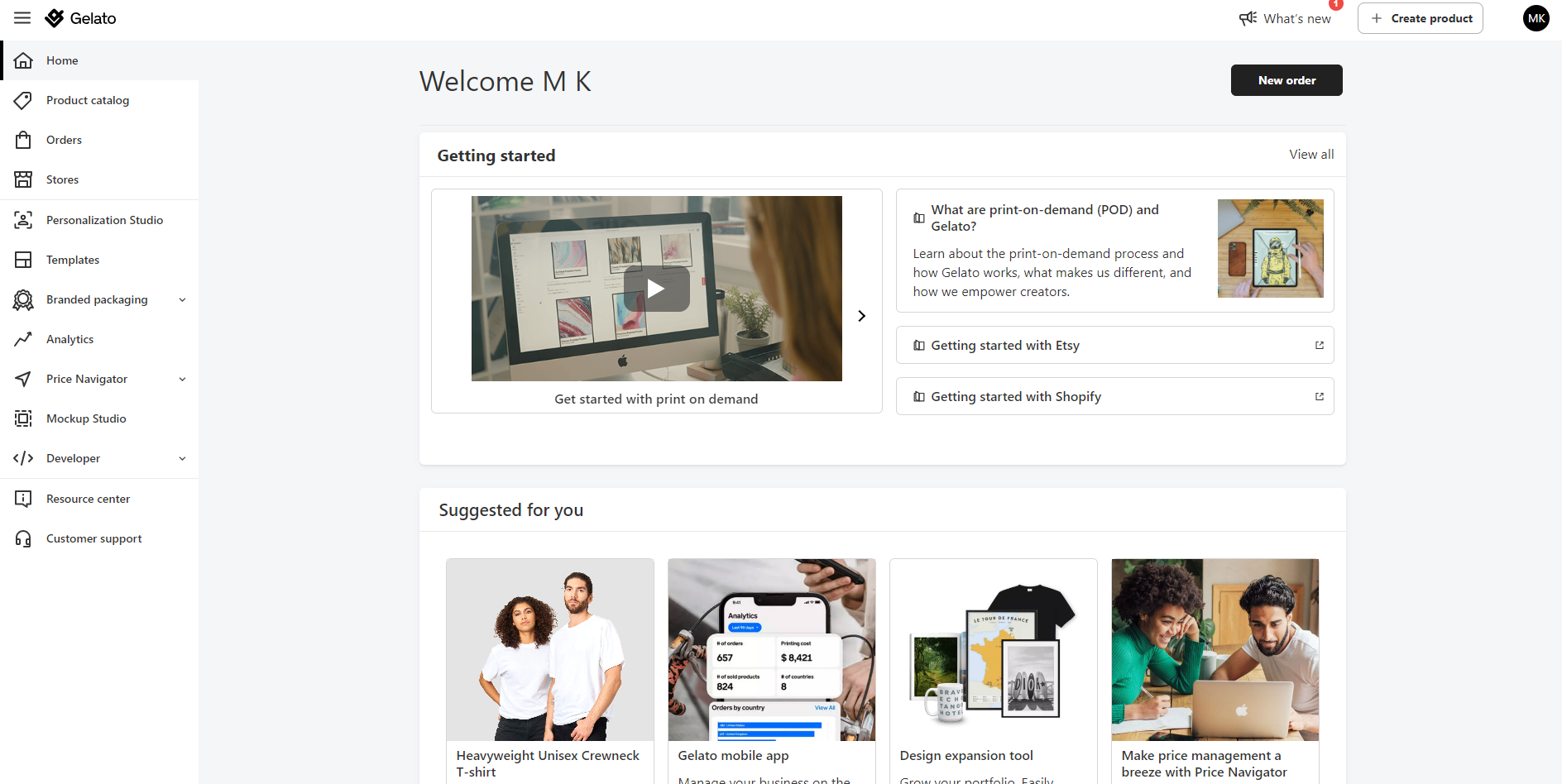1562x784 pixels.
Task: Click the Create product button
Action: point(1421,18)
